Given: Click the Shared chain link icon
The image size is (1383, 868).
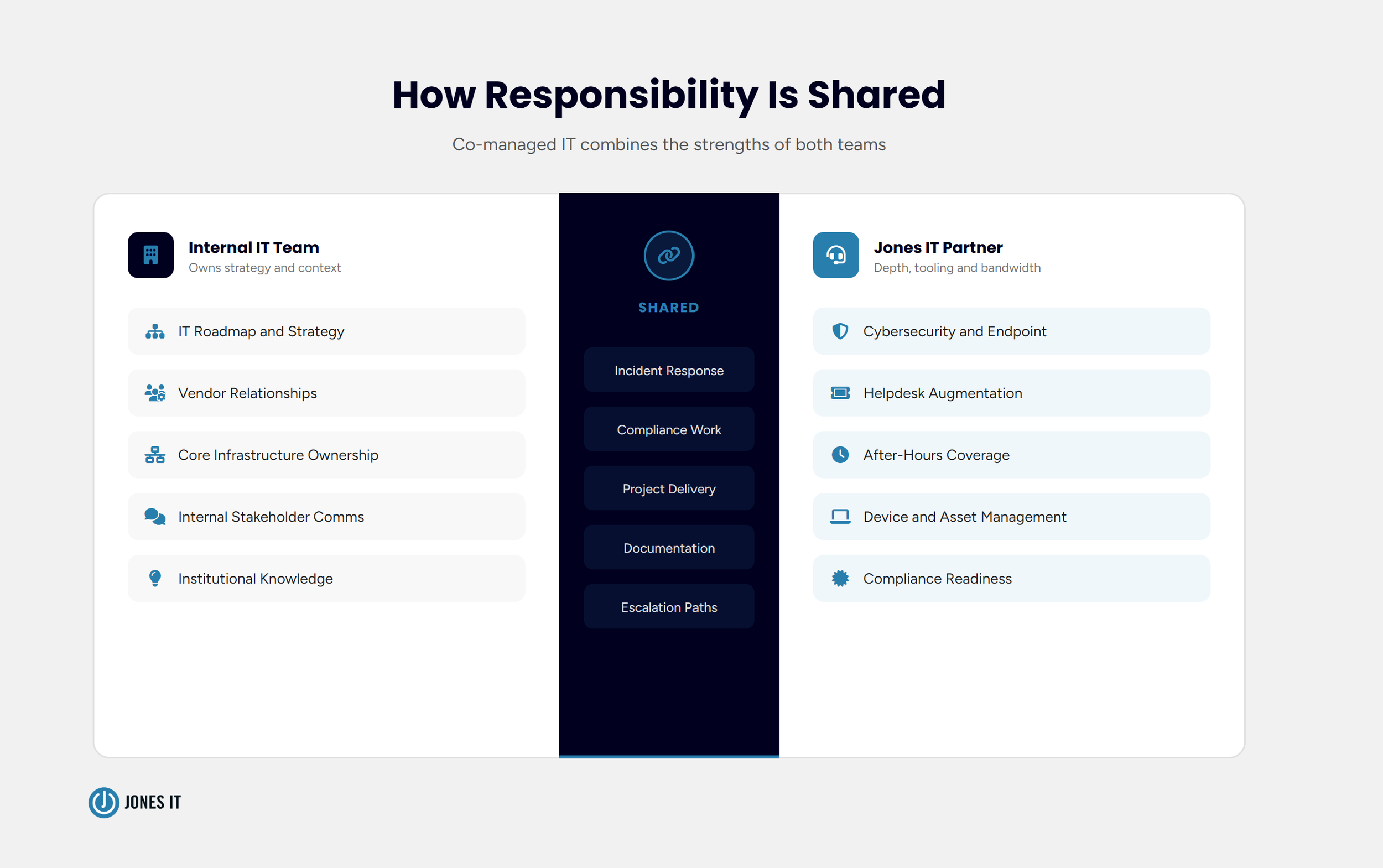Looking at the screenshot, I should (669, 256).
